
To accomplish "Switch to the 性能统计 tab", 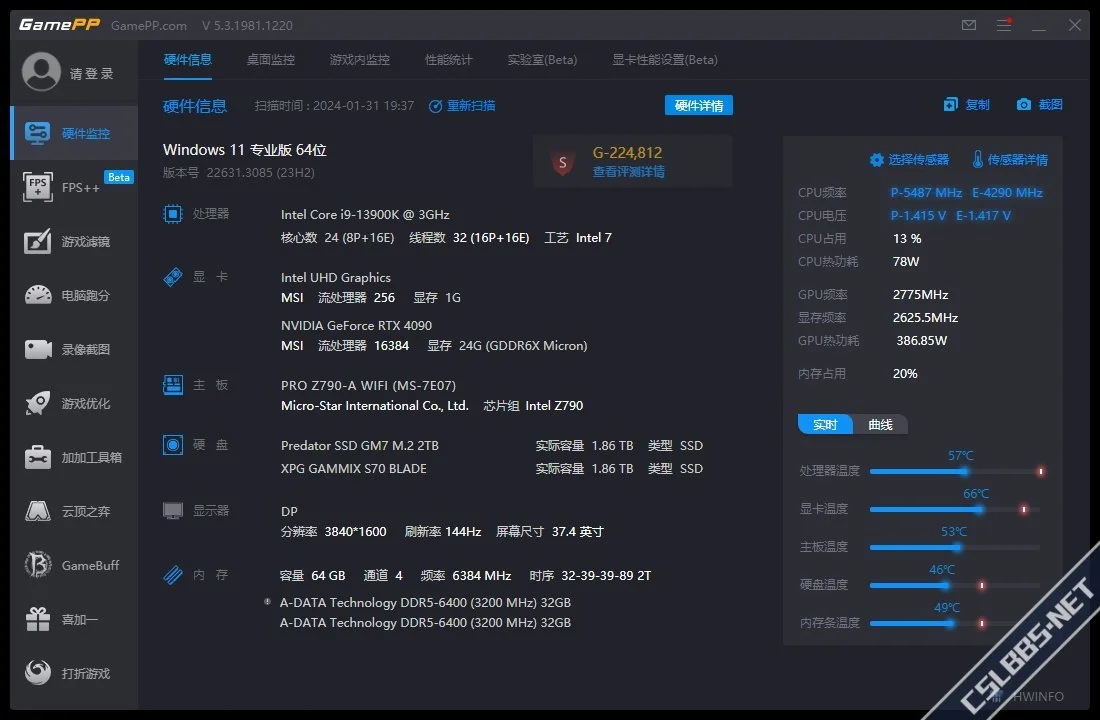I will click(449, 60).
